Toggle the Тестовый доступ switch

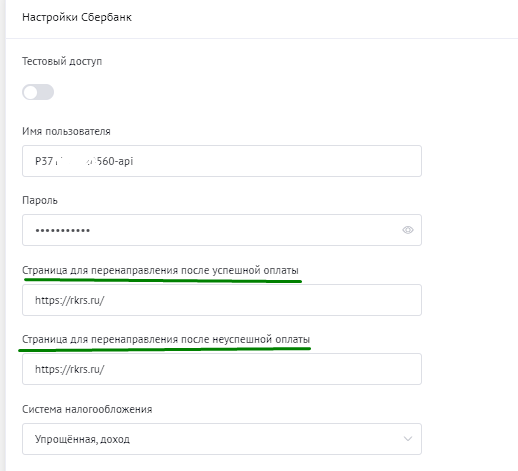coord(38,92)
